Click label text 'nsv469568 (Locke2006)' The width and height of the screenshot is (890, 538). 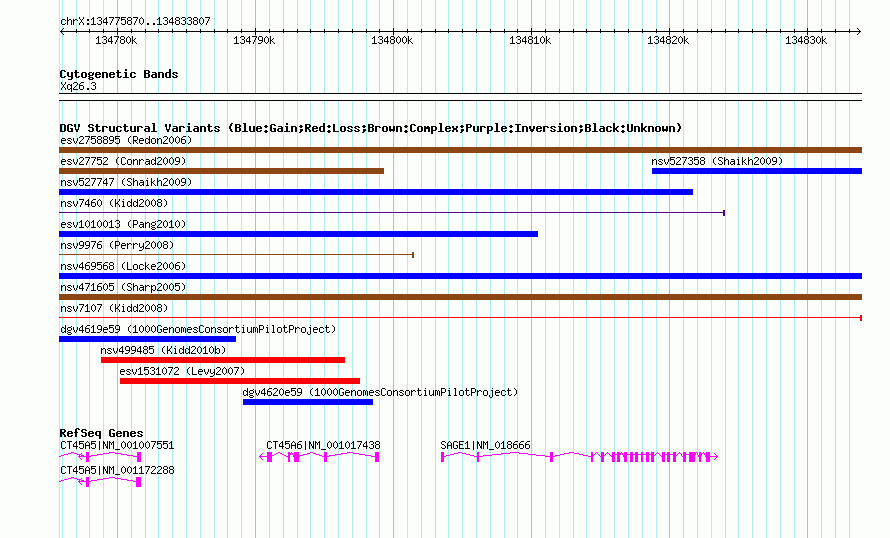tap(123, 266)
